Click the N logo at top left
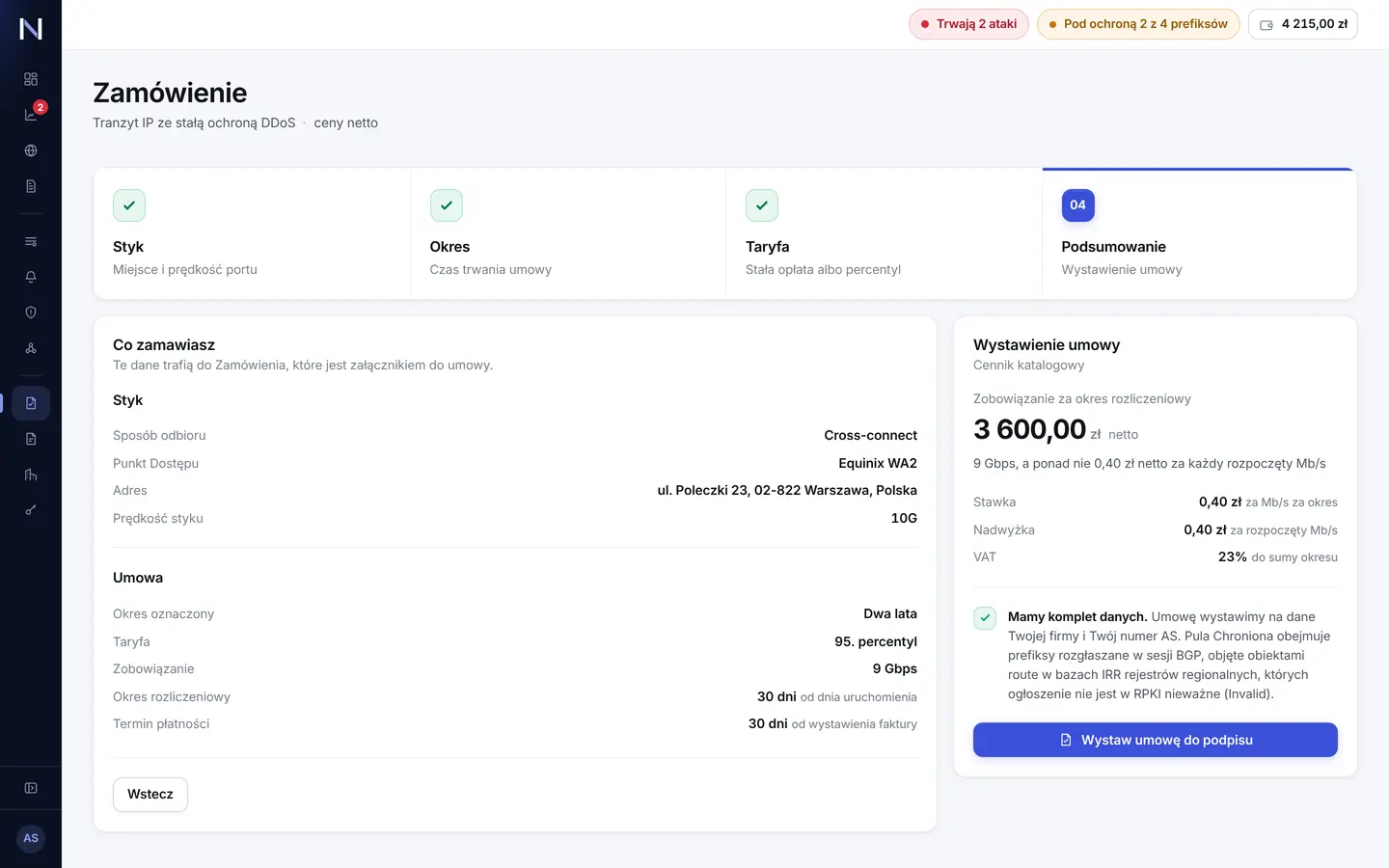 (x=31, y=29)
